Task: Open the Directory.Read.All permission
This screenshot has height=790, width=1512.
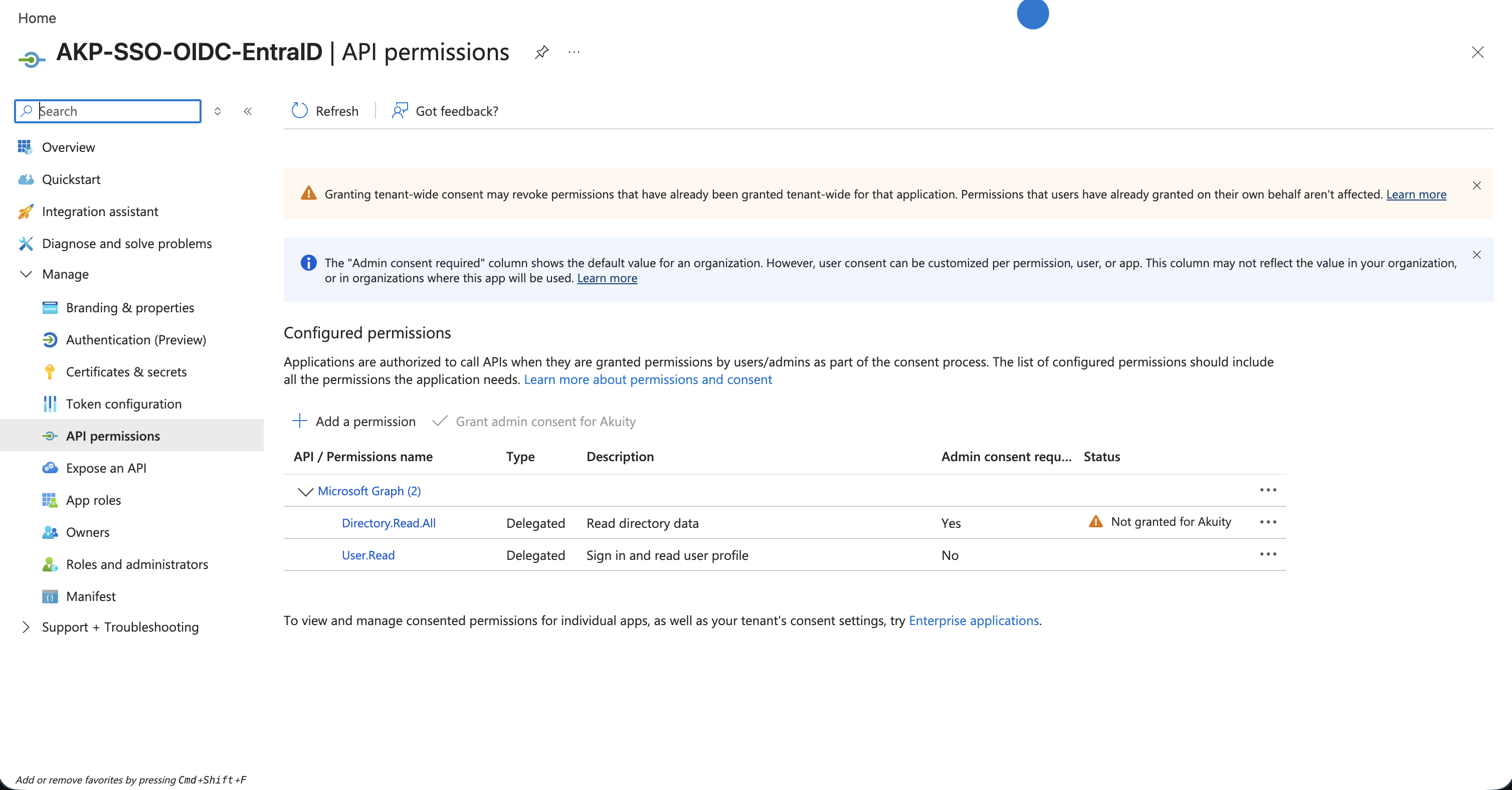Action: click(x=389, y=523)
